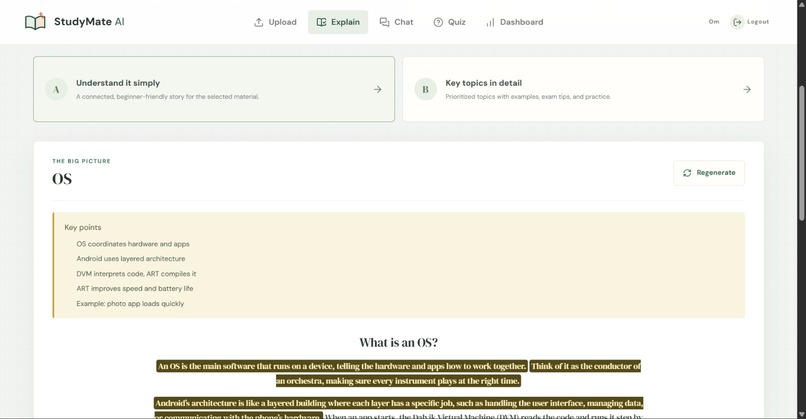The width and height of the screenshot is (806, 419).
Task: Go to the Dashboard tab
Action: coord(514,22)
